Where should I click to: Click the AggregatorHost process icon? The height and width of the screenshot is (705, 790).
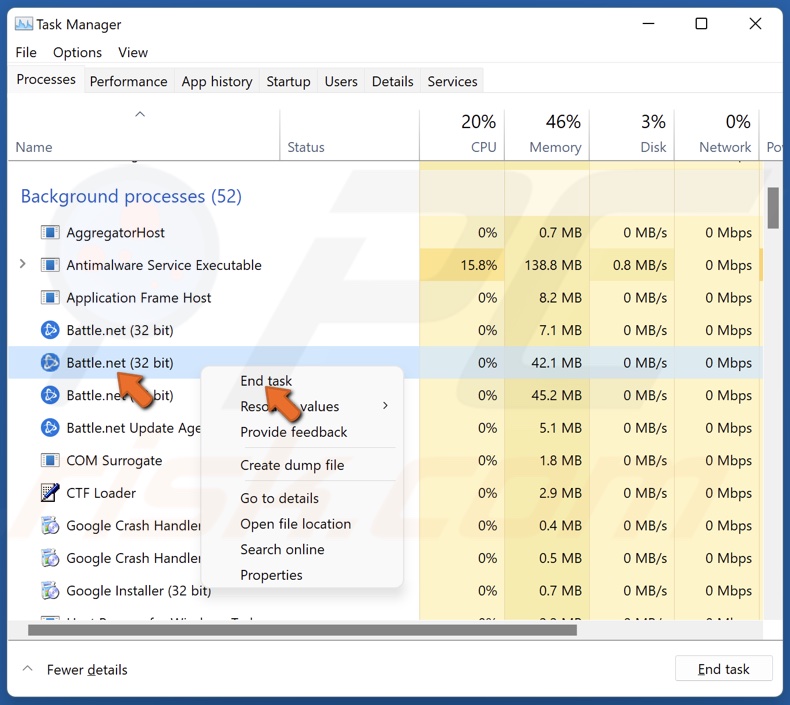(50, 233)
